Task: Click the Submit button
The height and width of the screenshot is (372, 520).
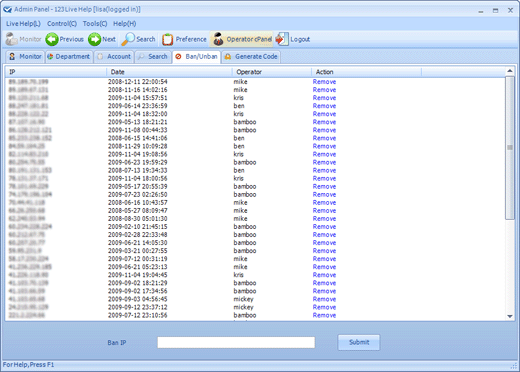Action: (x=359, y=342)
